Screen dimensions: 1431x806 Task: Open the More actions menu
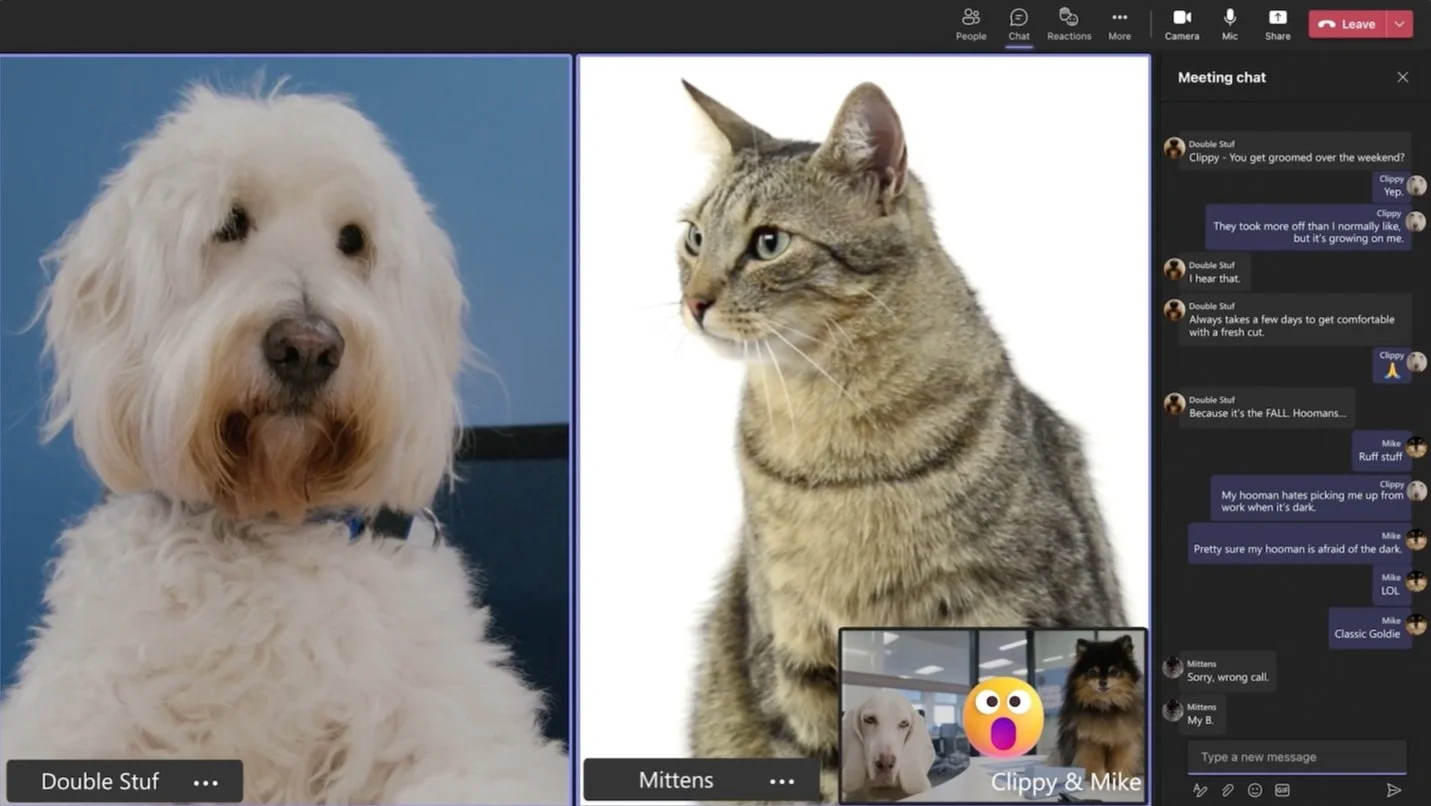point(1119,24)
